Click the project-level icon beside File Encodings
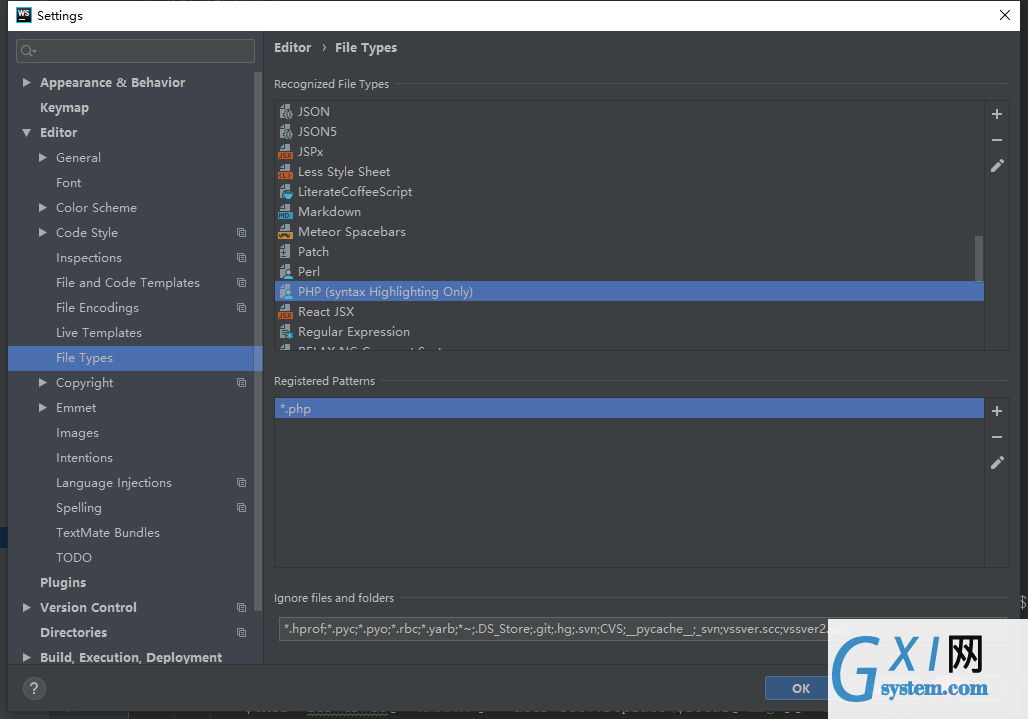The image size is (1028, 719). pyautogui.click(x=241, y=307)
